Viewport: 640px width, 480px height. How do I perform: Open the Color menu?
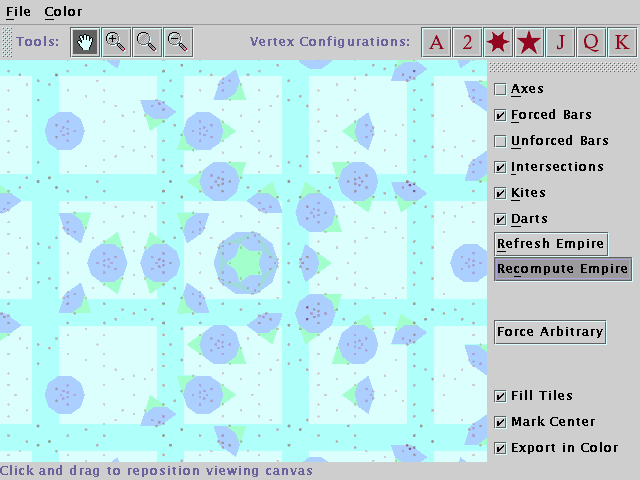pos(63,12)
